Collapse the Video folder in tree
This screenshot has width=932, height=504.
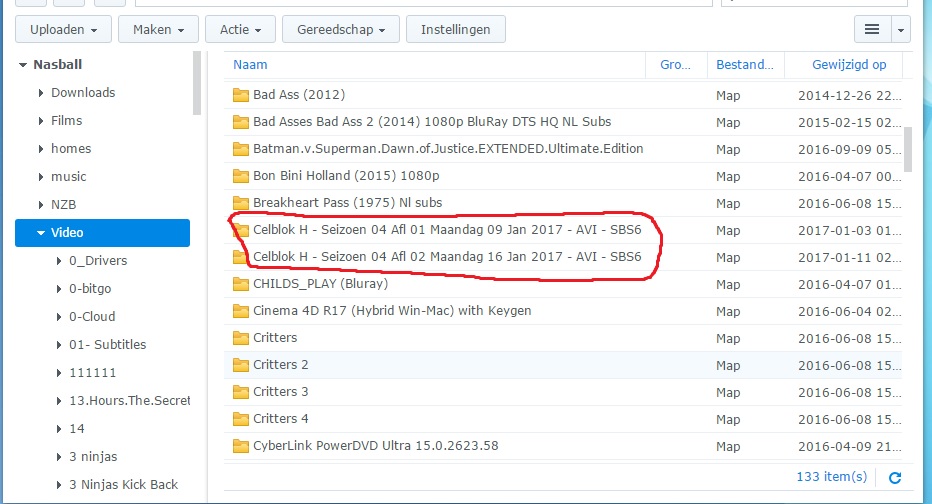tap(41, 233)
